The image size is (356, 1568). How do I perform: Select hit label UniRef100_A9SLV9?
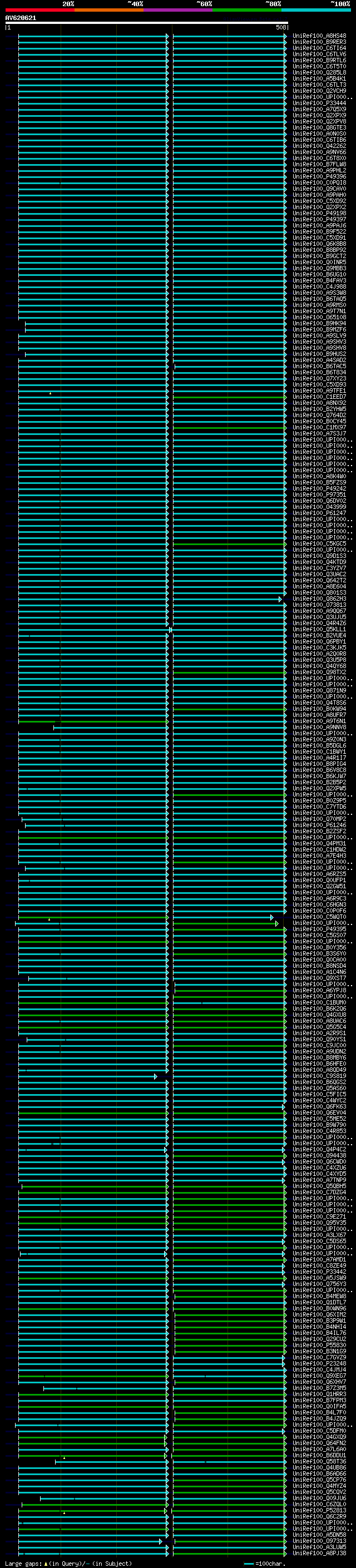click(319, 335)
